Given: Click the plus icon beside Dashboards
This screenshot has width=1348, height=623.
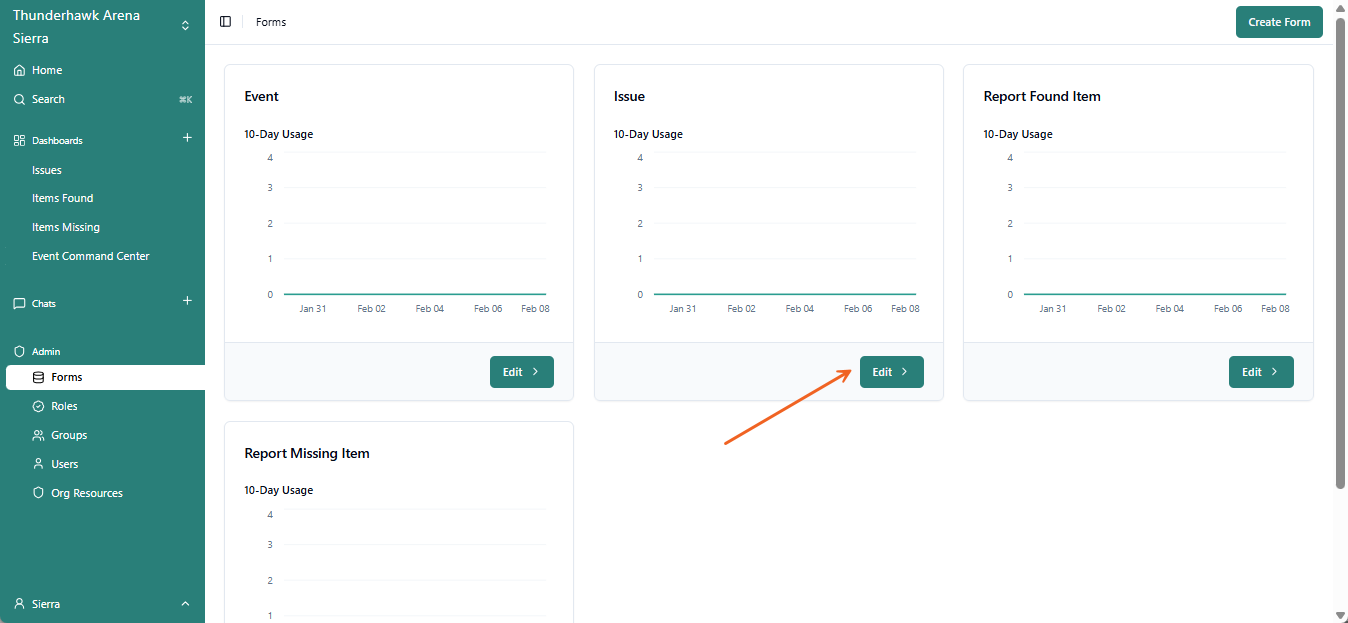Looking at the screenshot, I should (x=187, y=138).
